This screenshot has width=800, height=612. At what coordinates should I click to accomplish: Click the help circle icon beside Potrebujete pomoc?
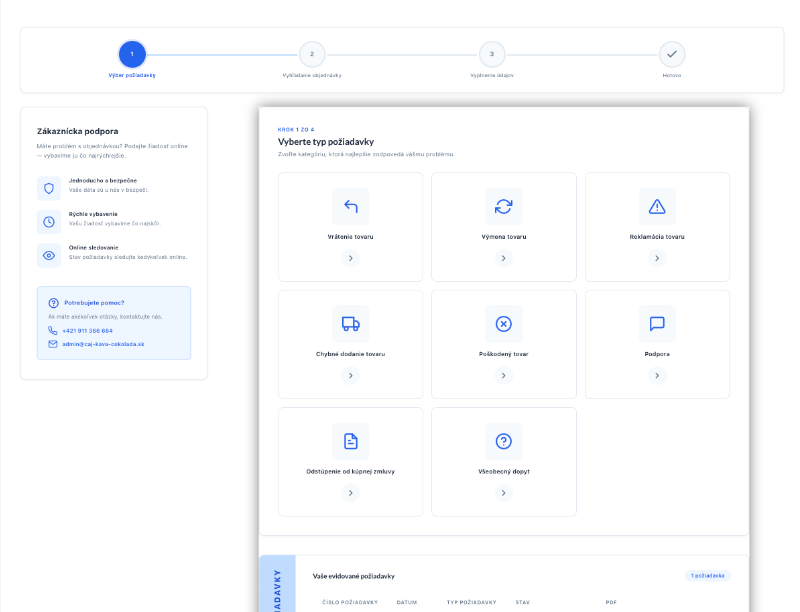pos(54,303)
